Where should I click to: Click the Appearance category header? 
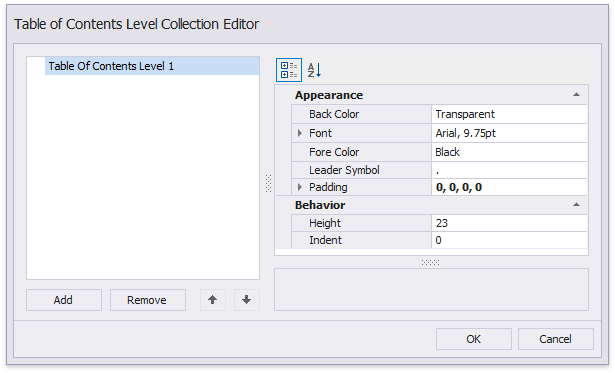click(431, 95)
